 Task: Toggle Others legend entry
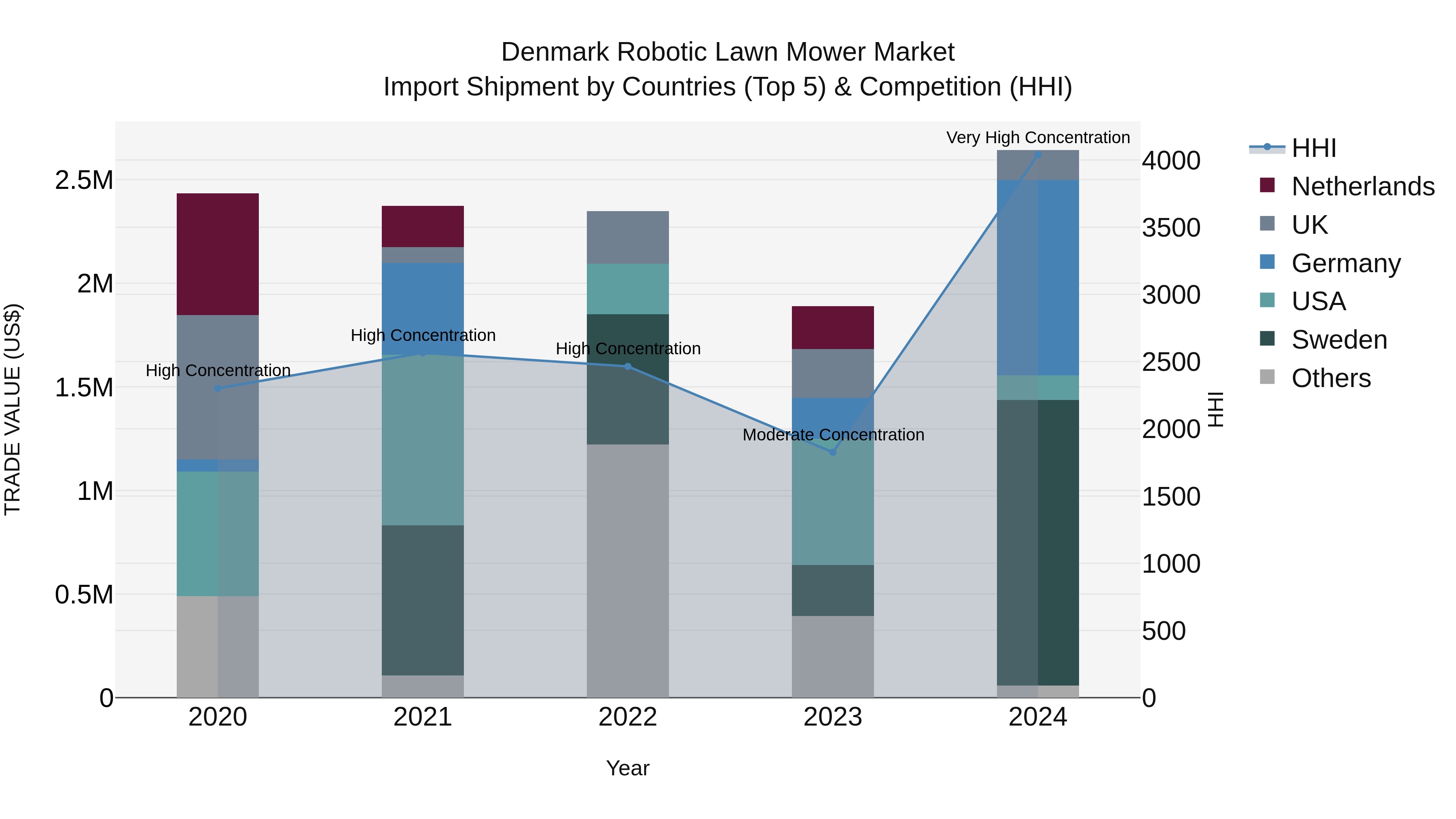pyautogui.click(x=1316, y=378)
